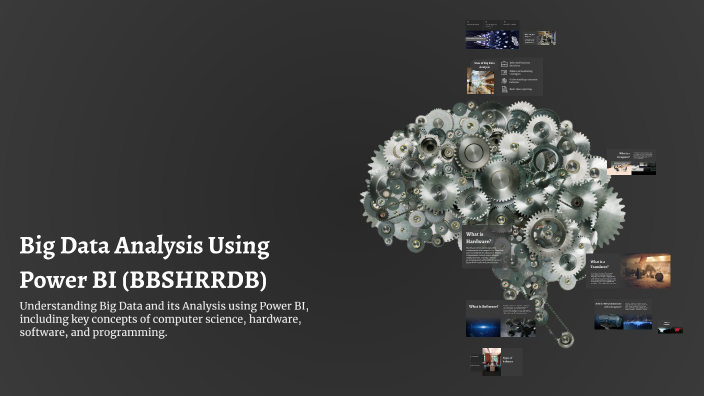Open the 'Uses of Big Data Analysis' frame
The image size is (704, 396).
[x=504, y=77]
